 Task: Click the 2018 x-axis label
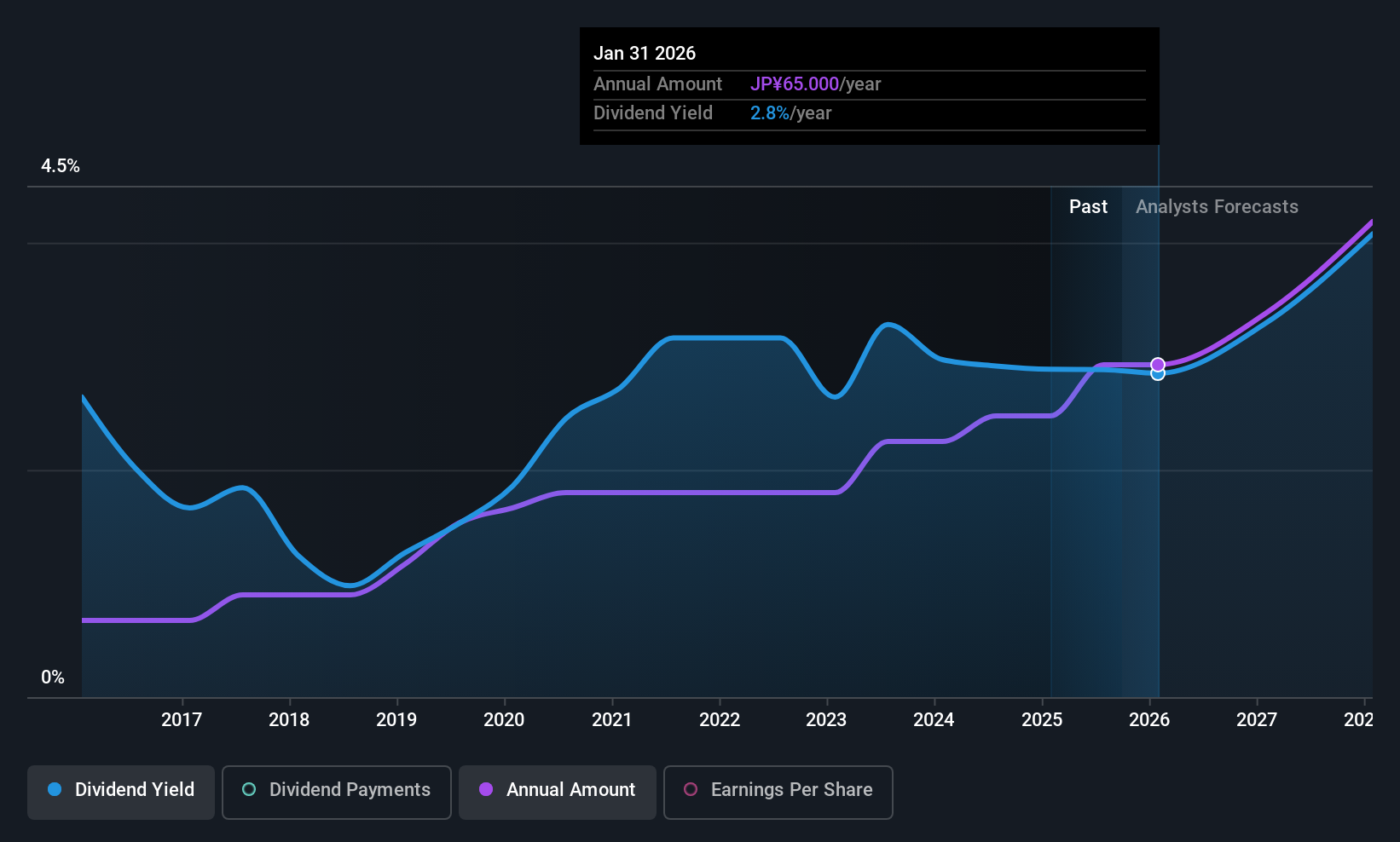tap(289, 720)
